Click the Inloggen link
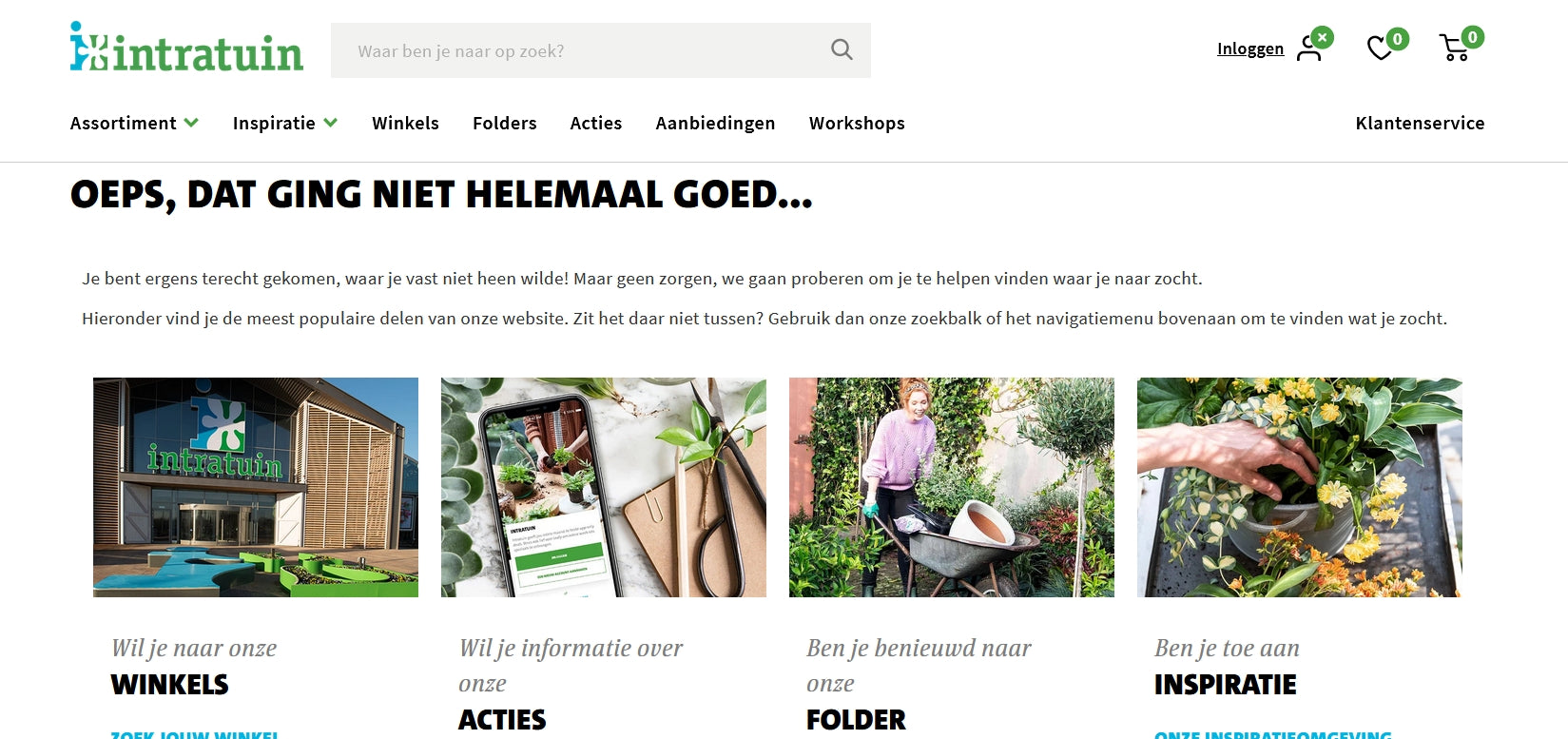The height and width of the screenshot is (739, 1568). pos(1250,49)
